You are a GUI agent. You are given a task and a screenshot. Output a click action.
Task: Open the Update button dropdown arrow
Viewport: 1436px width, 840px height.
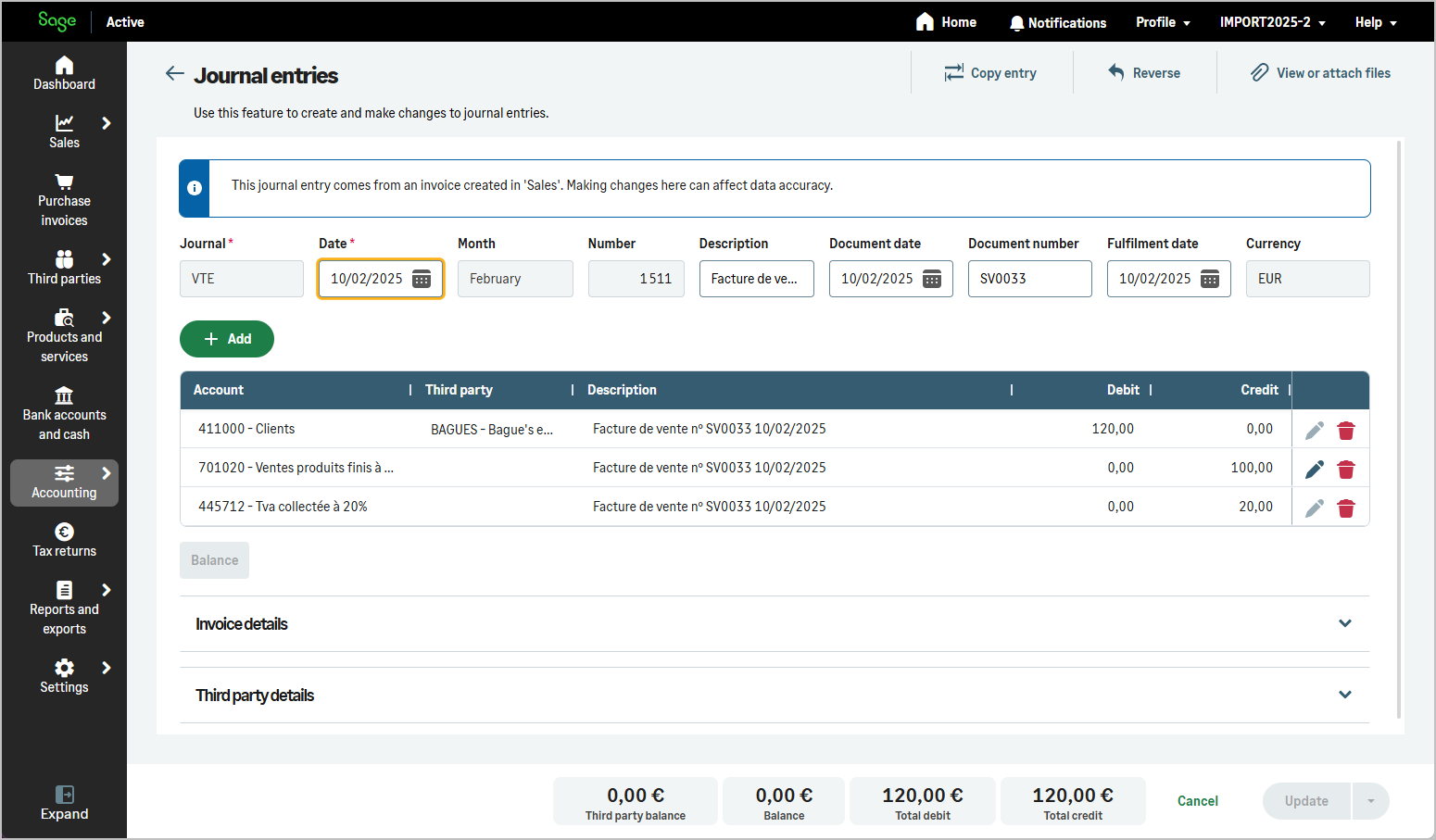pos(1371,801)
